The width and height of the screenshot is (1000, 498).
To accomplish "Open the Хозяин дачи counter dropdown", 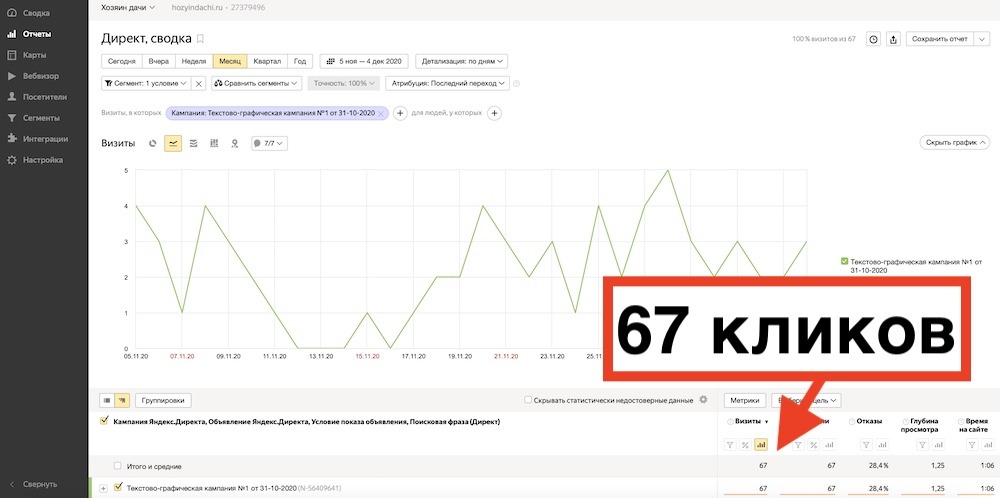I will click(x=128, y=8).
